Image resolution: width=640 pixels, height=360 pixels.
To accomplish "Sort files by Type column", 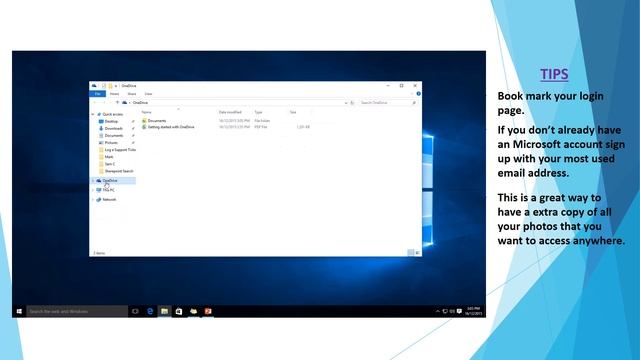I will [x=258, y=112].
